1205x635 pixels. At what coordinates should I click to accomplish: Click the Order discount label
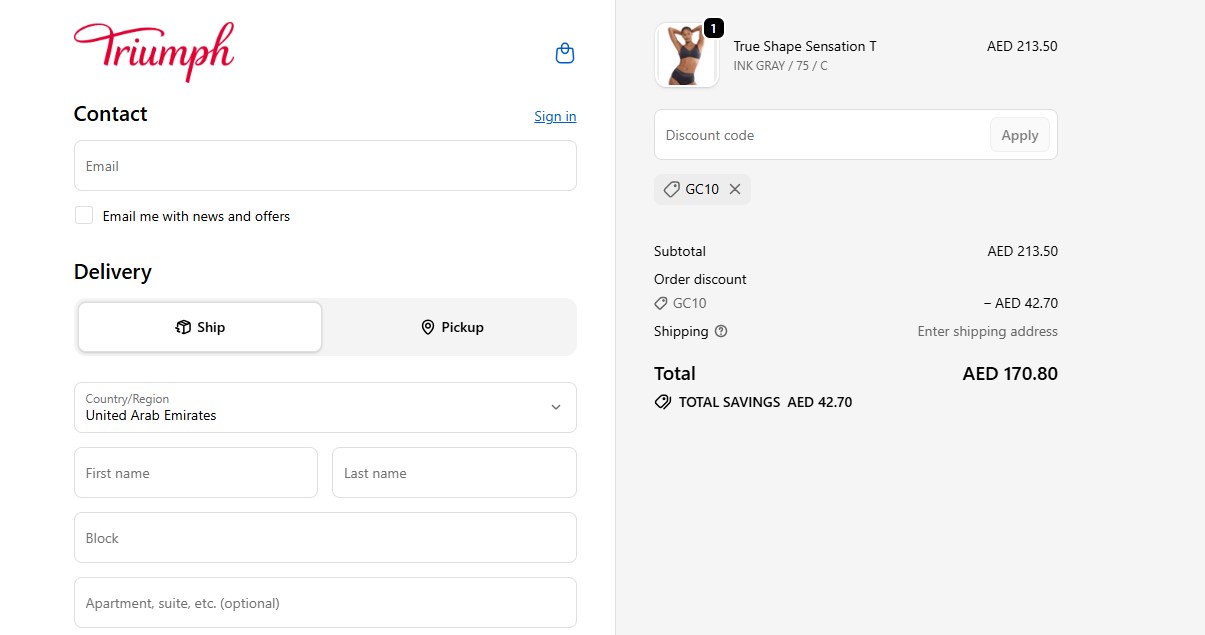[700, 279]
